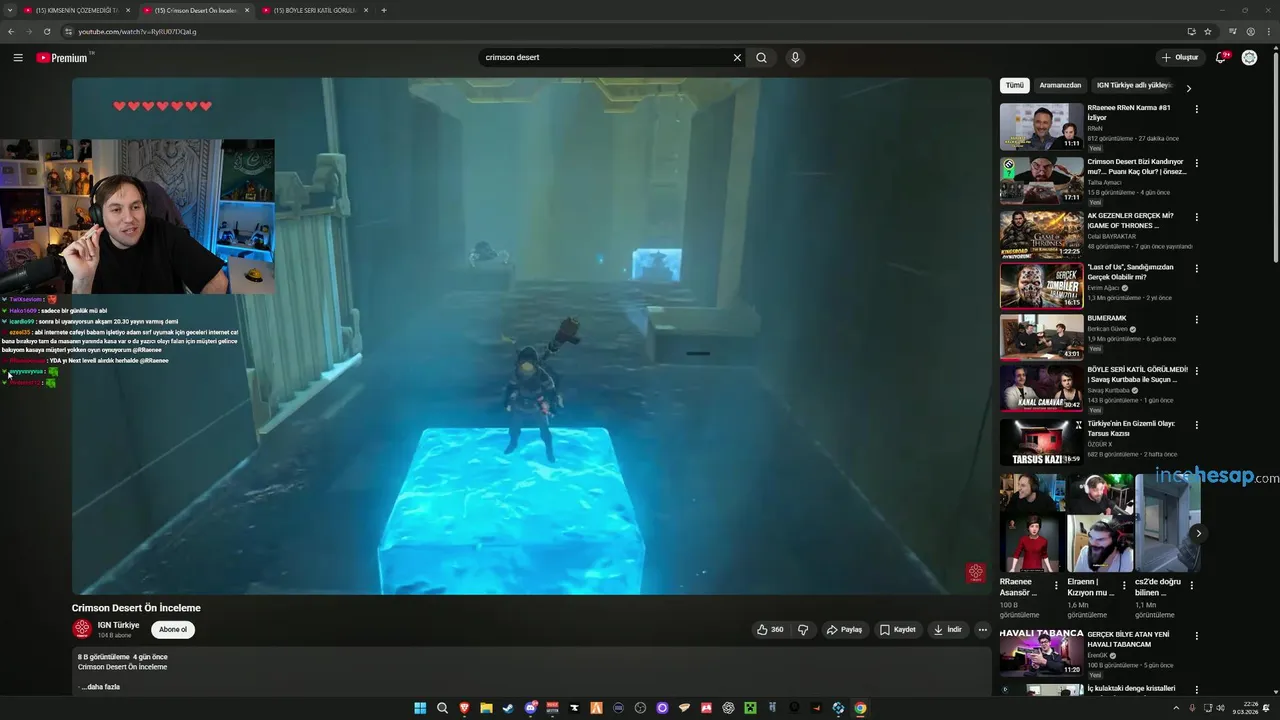Expand description with '...daha fazla'

(100, 687)
